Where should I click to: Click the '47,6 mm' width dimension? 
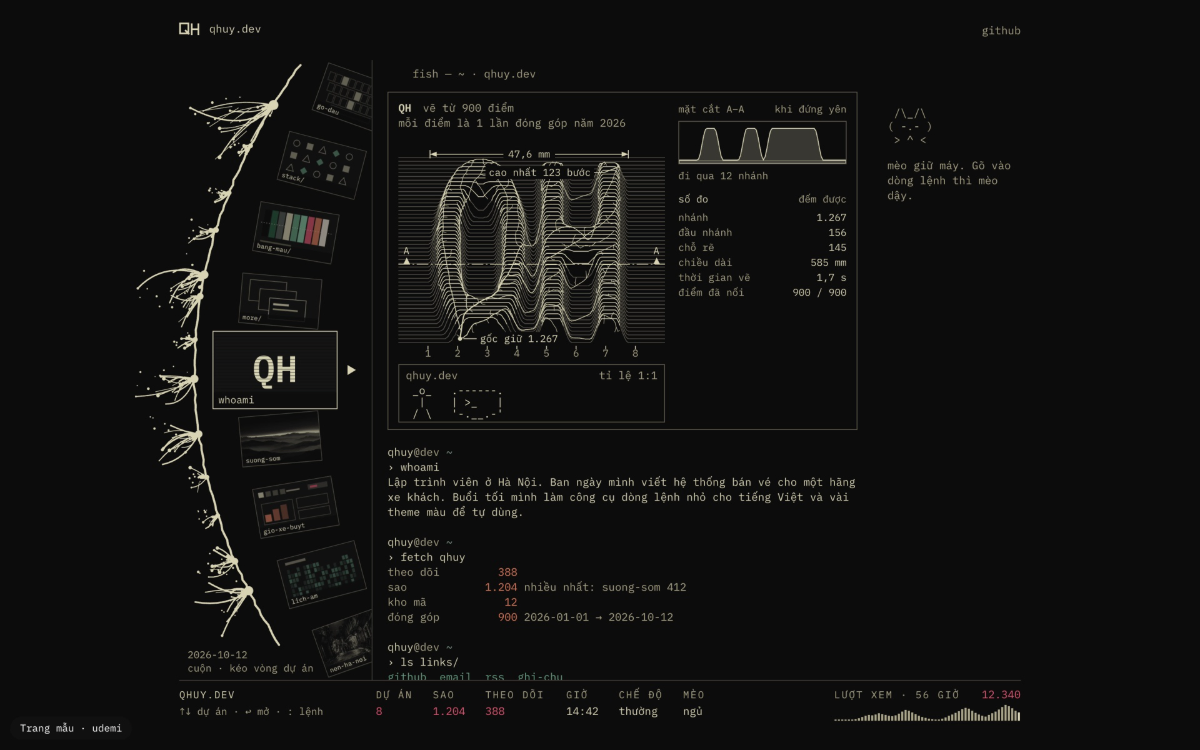coord(529,154)
